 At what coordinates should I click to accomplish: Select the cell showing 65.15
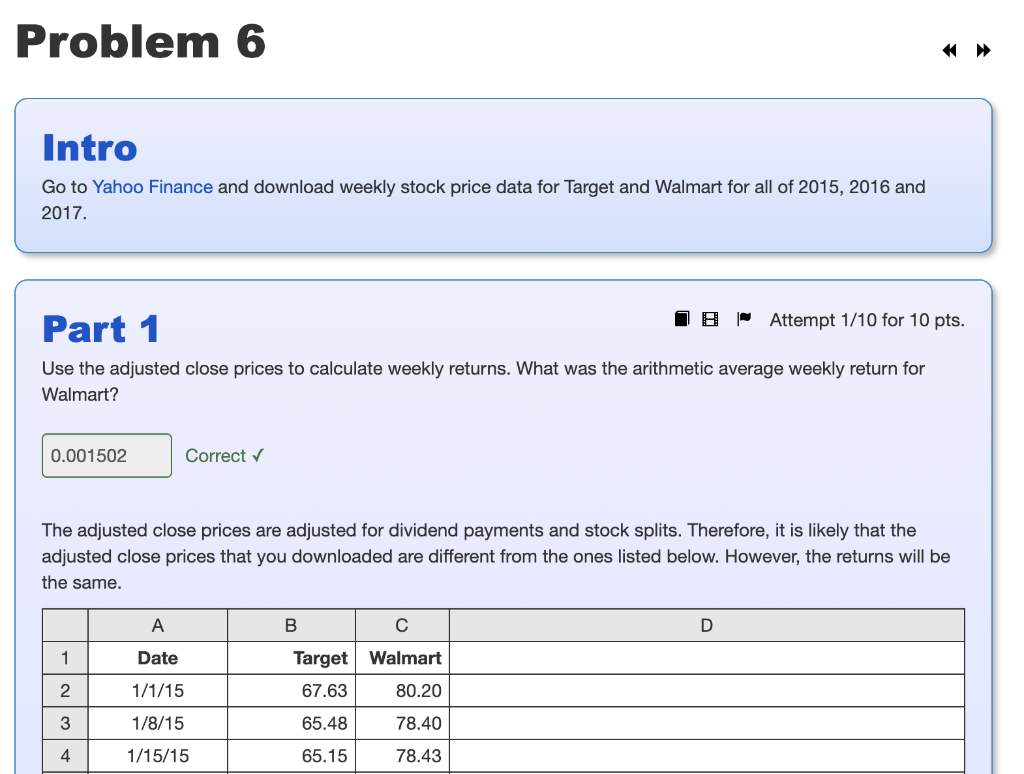tap(325, 756)
